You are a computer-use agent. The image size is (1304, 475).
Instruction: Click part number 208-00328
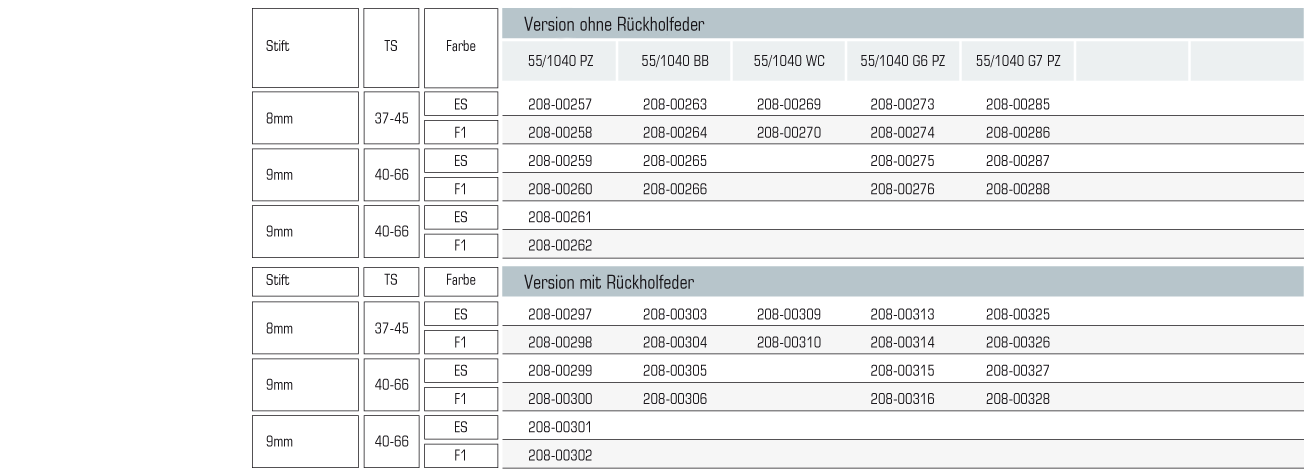coord(1018,399)
